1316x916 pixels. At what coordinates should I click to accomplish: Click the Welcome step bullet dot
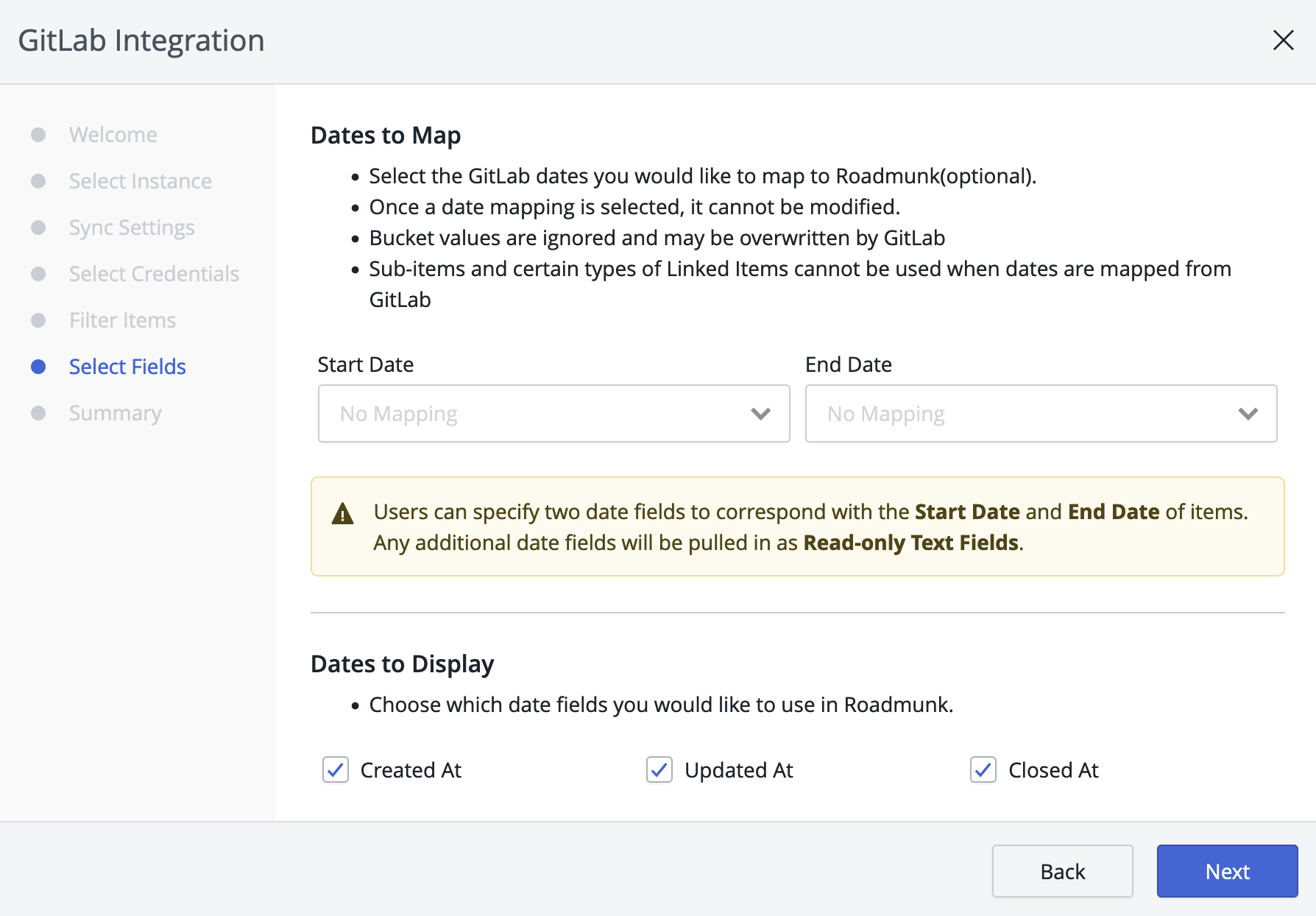(x=38, y=135)
